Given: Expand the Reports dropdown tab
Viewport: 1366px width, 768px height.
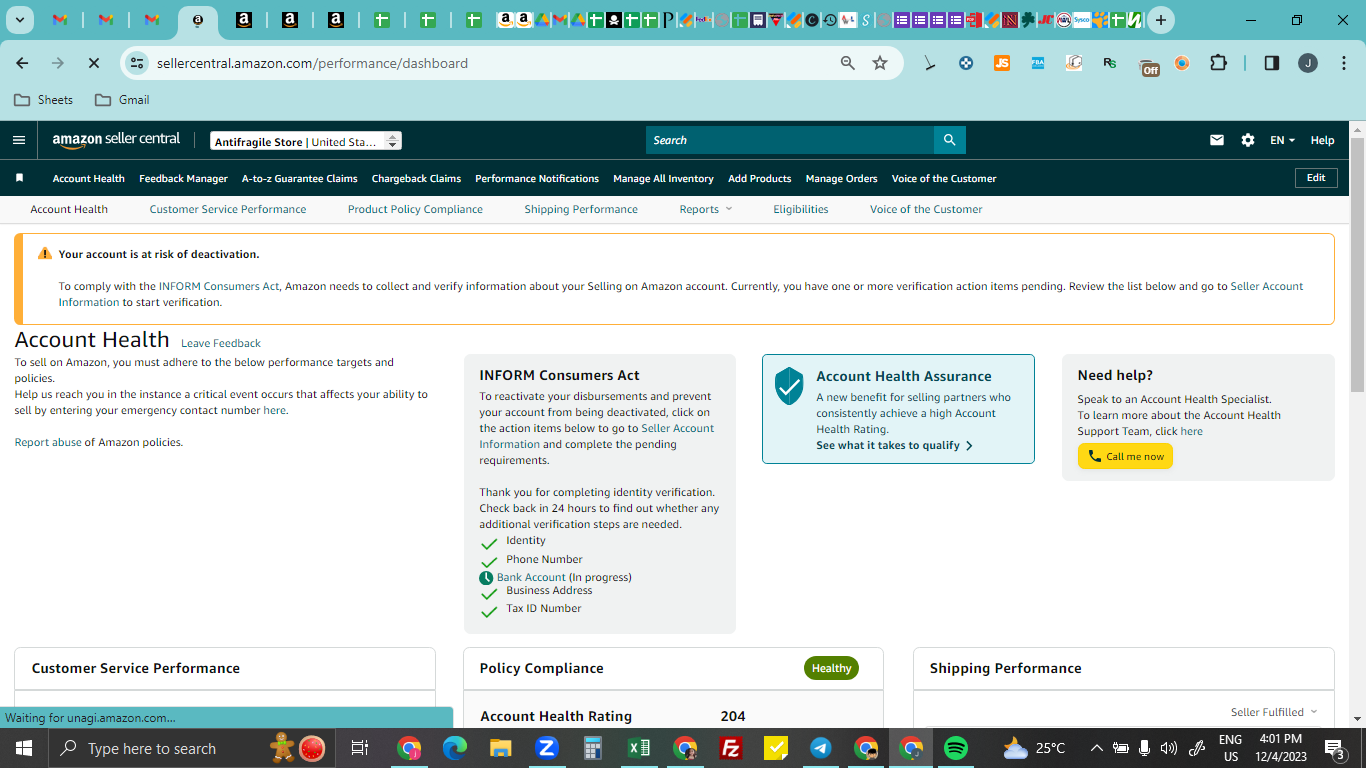Looking at the screenshot, I should coord(706,209).
